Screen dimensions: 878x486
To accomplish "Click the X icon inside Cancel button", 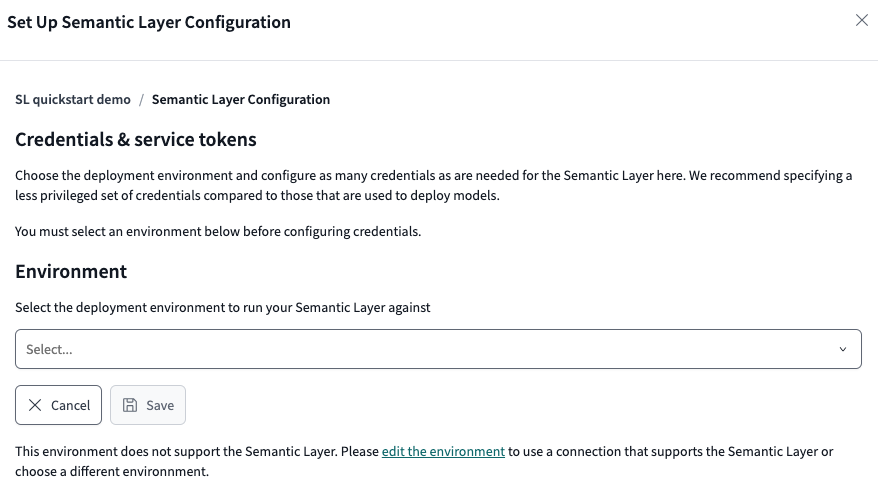I will 35,405.
